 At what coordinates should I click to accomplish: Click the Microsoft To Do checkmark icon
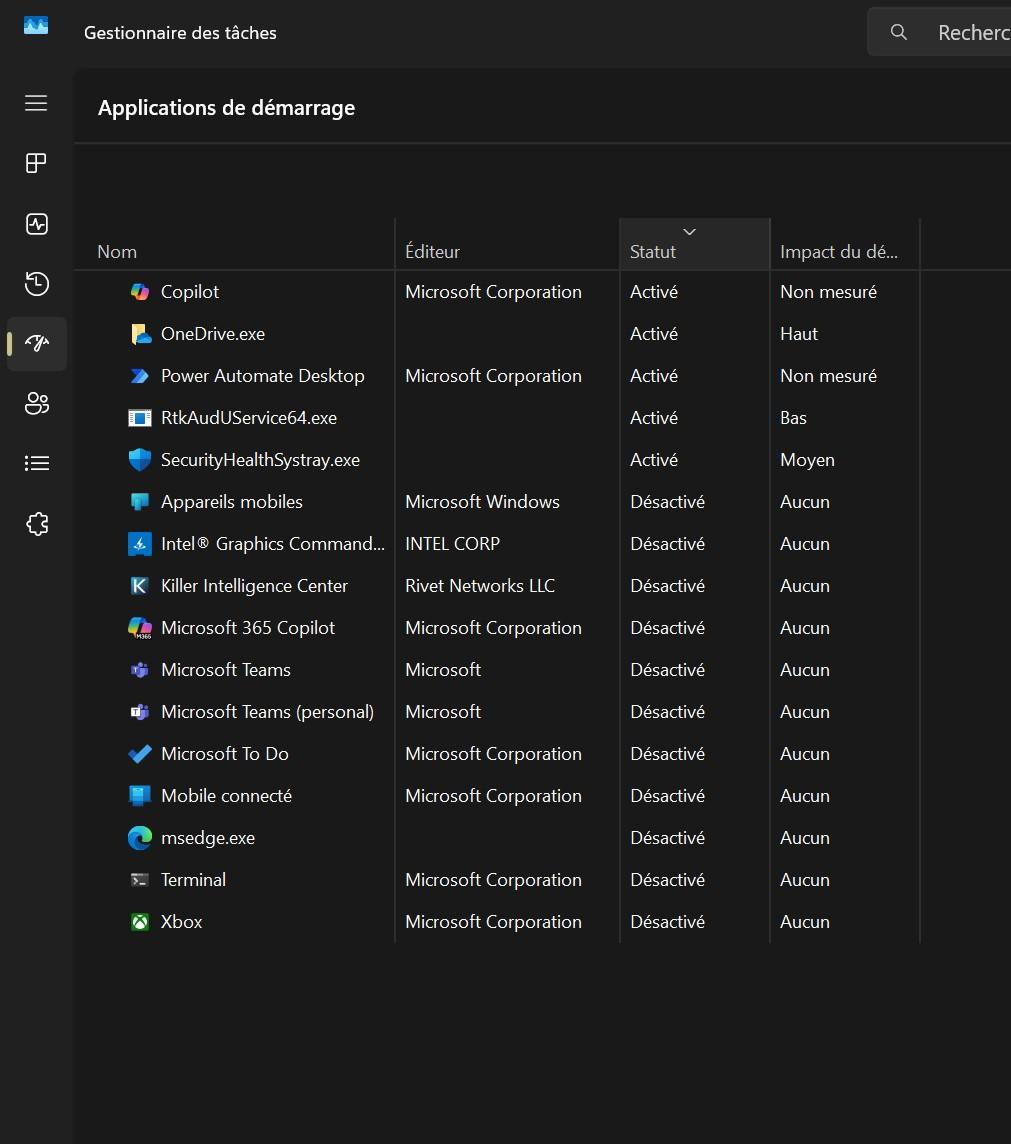point(139,754)
